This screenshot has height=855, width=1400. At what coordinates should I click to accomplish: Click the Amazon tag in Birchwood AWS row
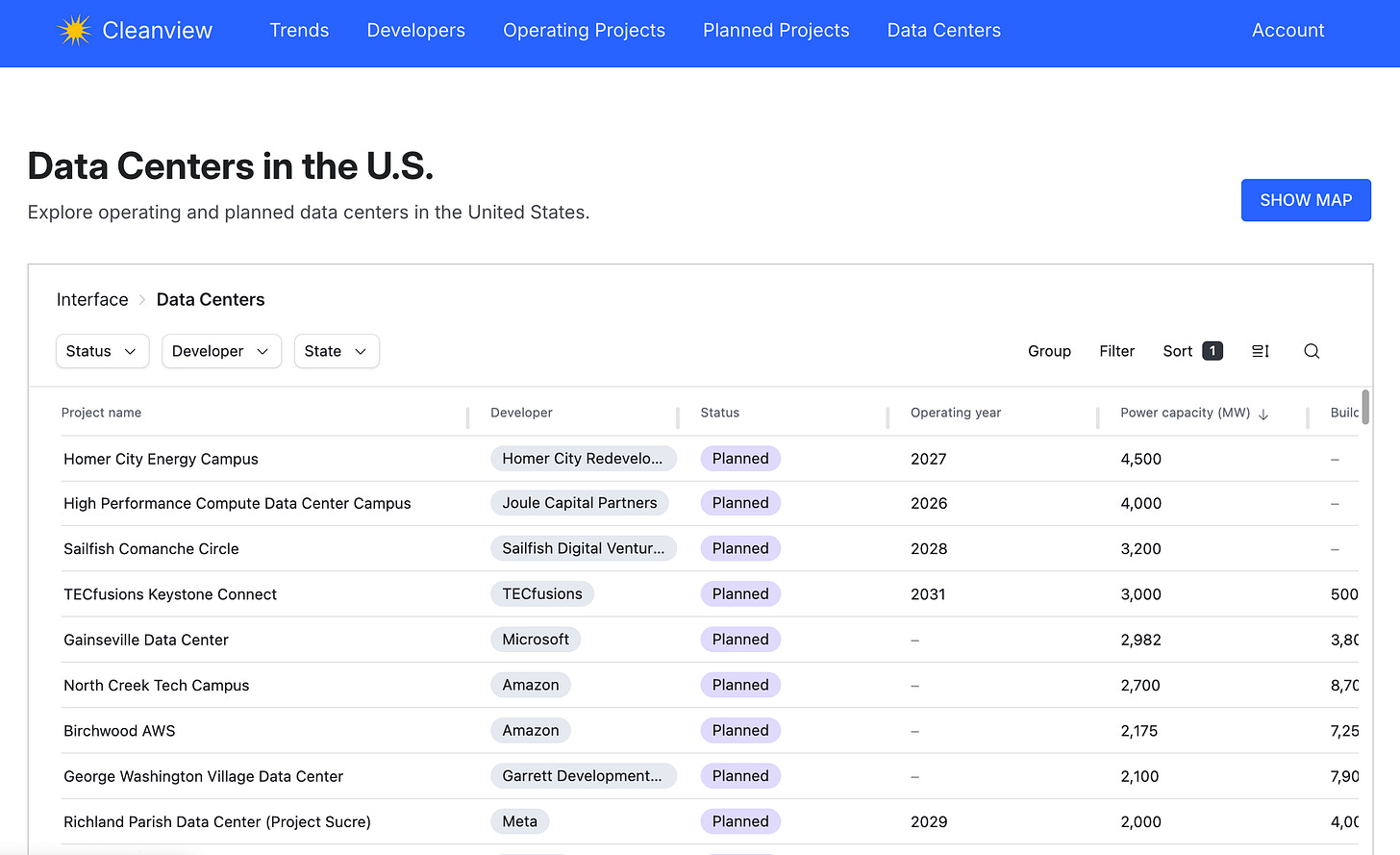coord(531,731)
